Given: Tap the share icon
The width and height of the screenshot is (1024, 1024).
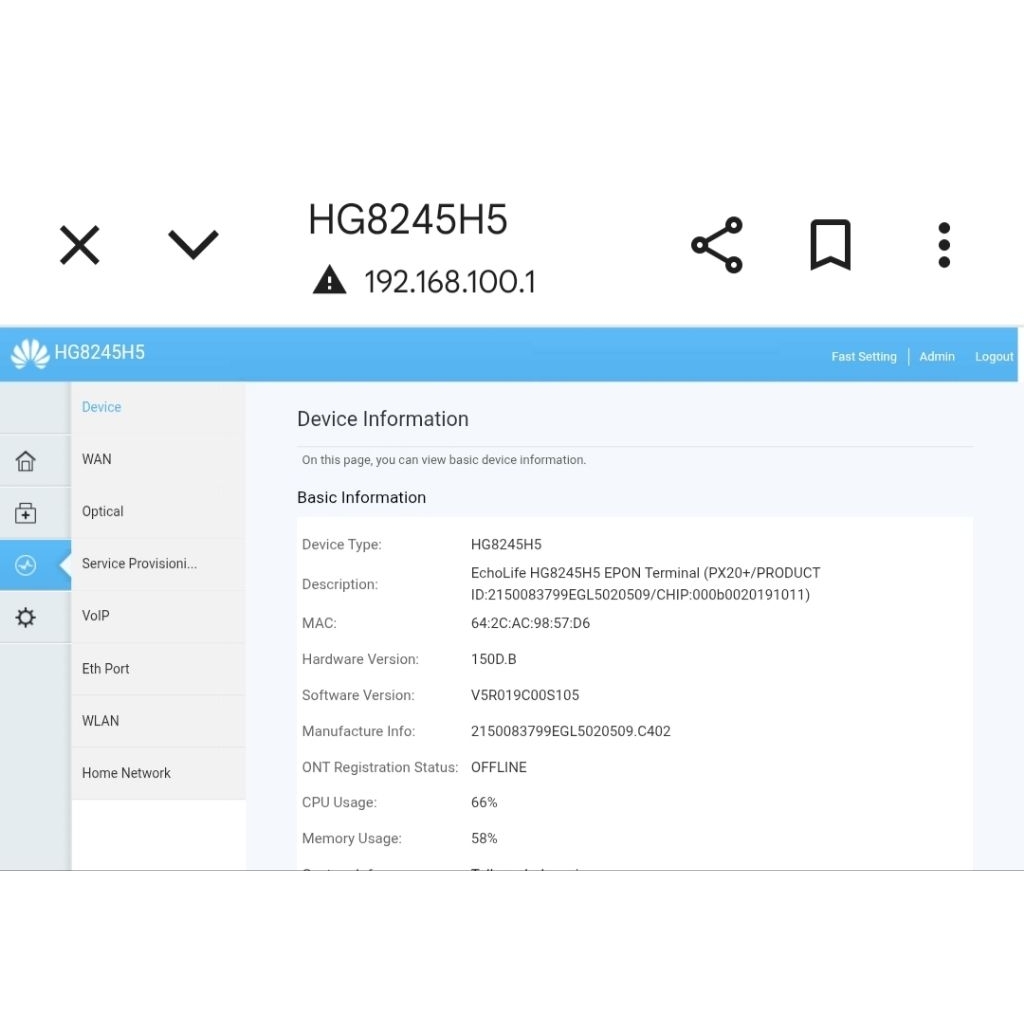Looking at the screenshot, I should point(717,245).
